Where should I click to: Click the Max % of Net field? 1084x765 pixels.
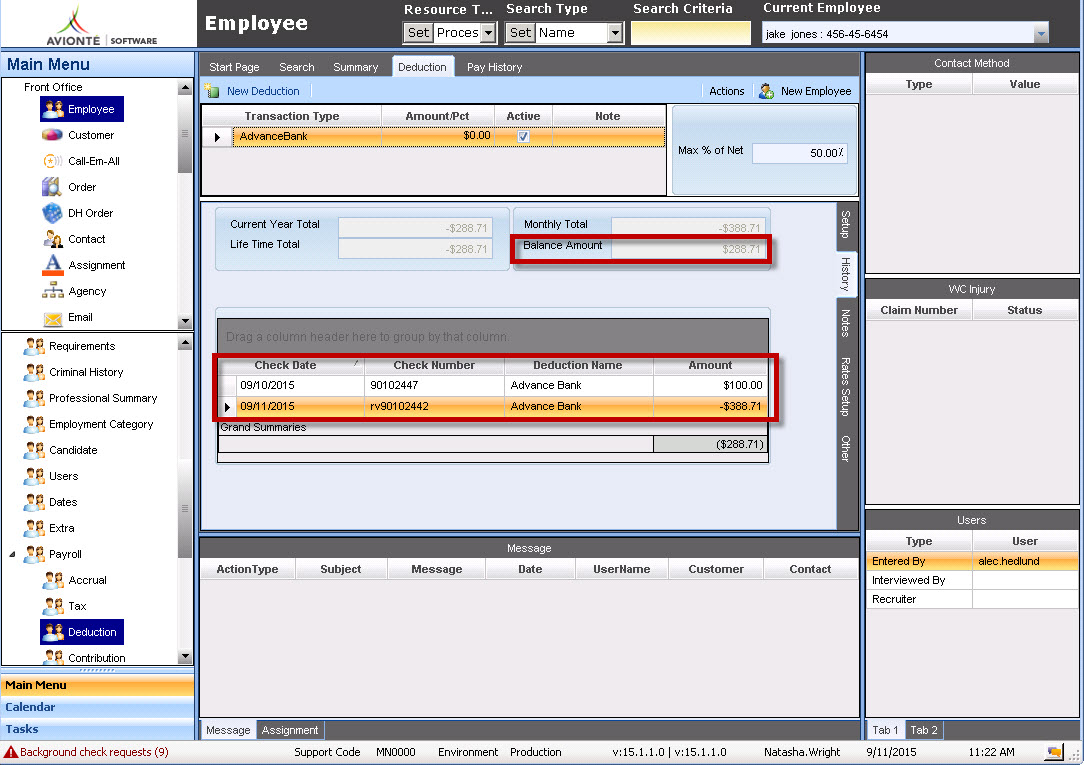pos(799,153)
